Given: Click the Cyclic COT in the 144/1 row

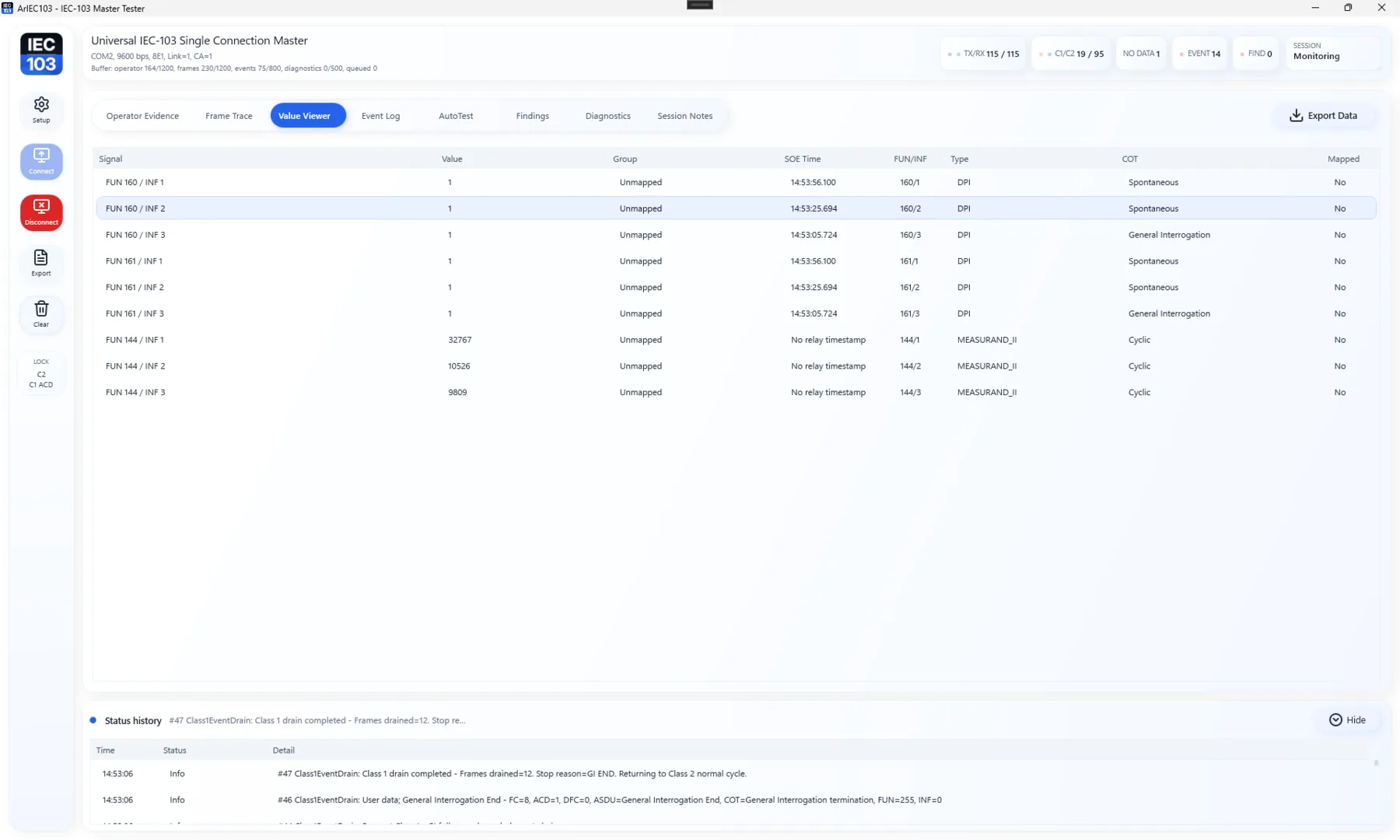Looking at the screenshot, I should pyautogui.click(x=1139, y=340).
